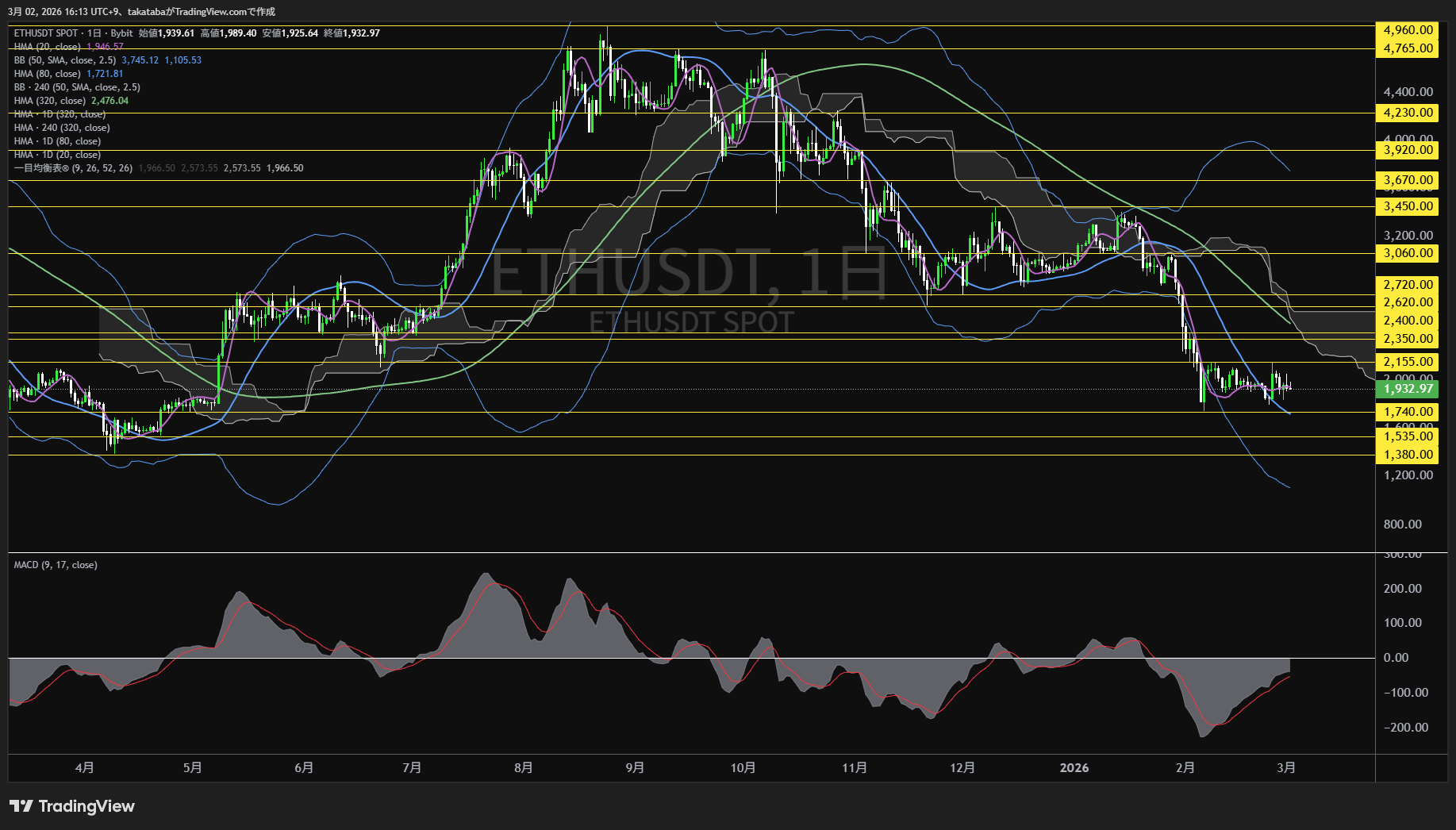Image resolution: width=1456 pixels, height=830 pixels.
Task: Click the yellow 1,380.00 price level tag
Action: (1408, 455)
